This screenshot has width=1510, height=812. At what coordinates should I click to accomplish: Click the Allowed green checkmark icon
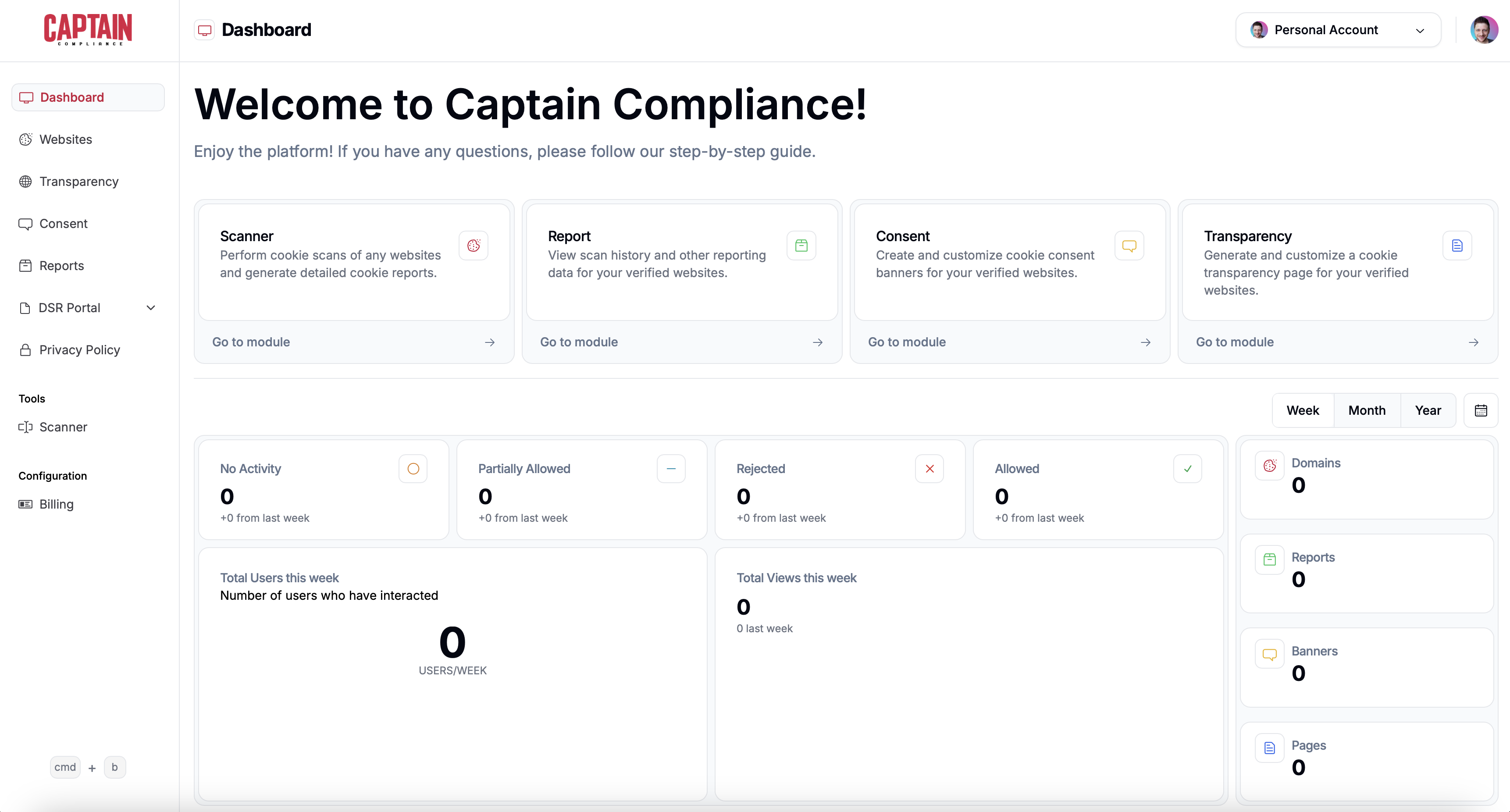(1188, 468)
